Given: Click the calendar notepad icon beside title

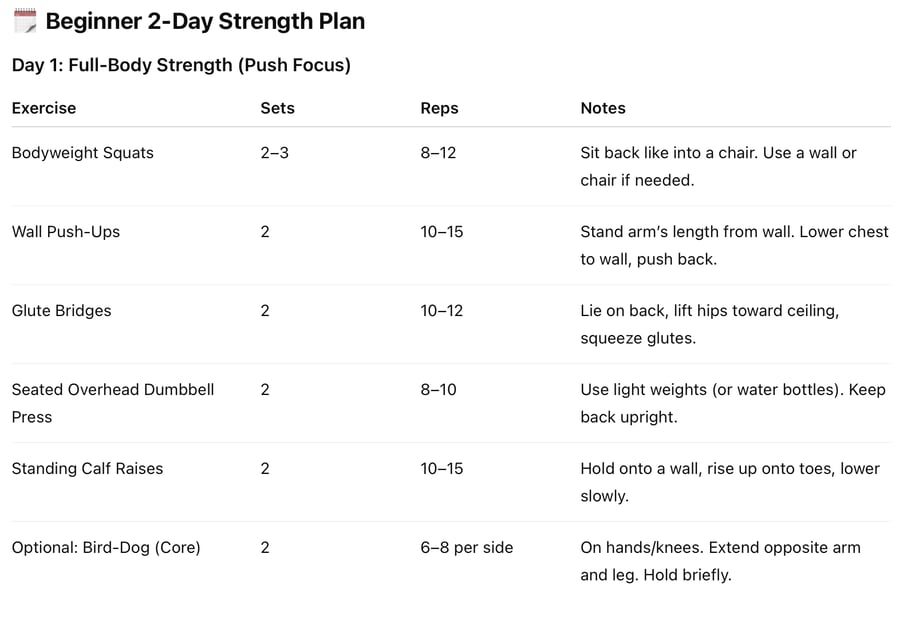Looking at the screenshot, I should coord(25,21).
